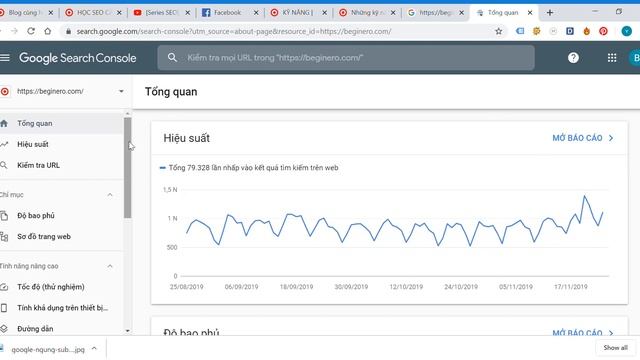This screenshot has width=640, height=360.
Task: Collapse the Tính năng nâng cao section
Action: pos(110,266)
